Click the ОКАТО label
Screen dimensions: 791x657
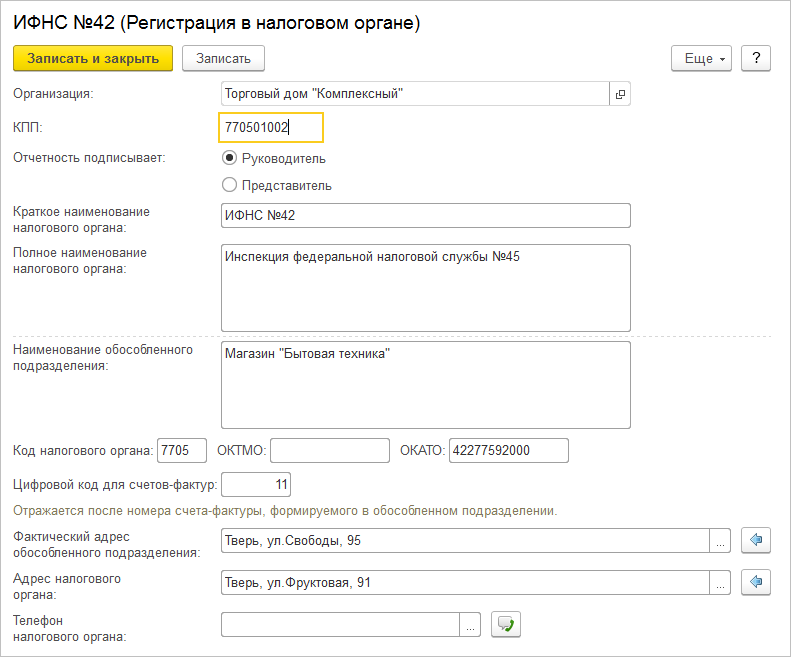[x=422, y=450]
